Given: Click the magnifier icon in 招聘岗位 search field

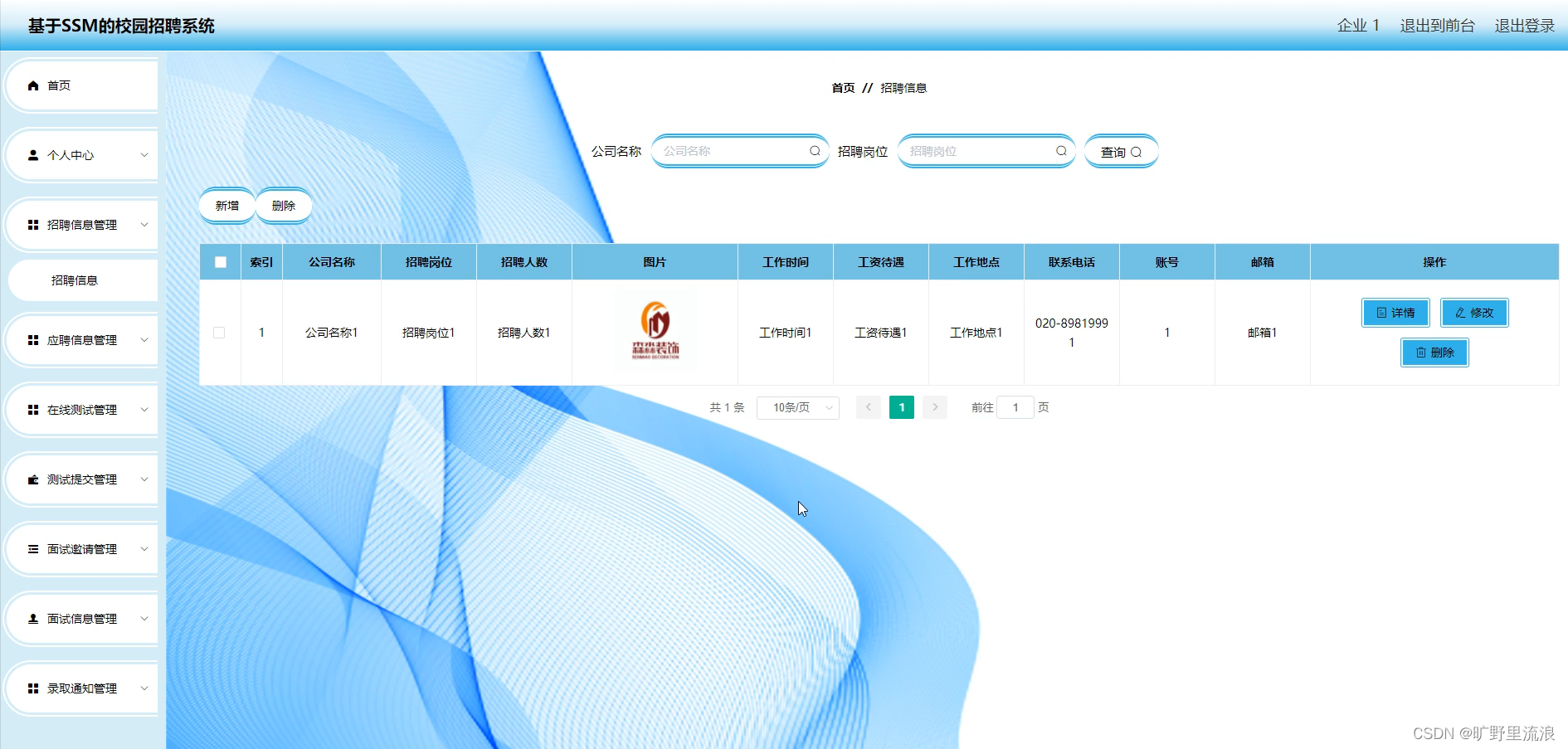Looking at the screenshot, I should 1062,151.
